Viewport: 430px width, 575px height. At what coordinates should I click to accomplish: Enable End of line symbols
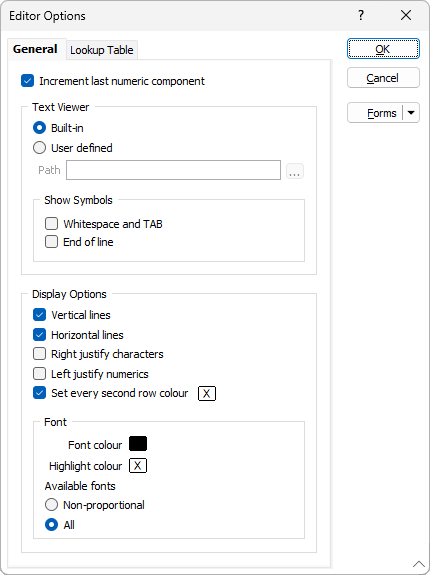click(51, 242)
